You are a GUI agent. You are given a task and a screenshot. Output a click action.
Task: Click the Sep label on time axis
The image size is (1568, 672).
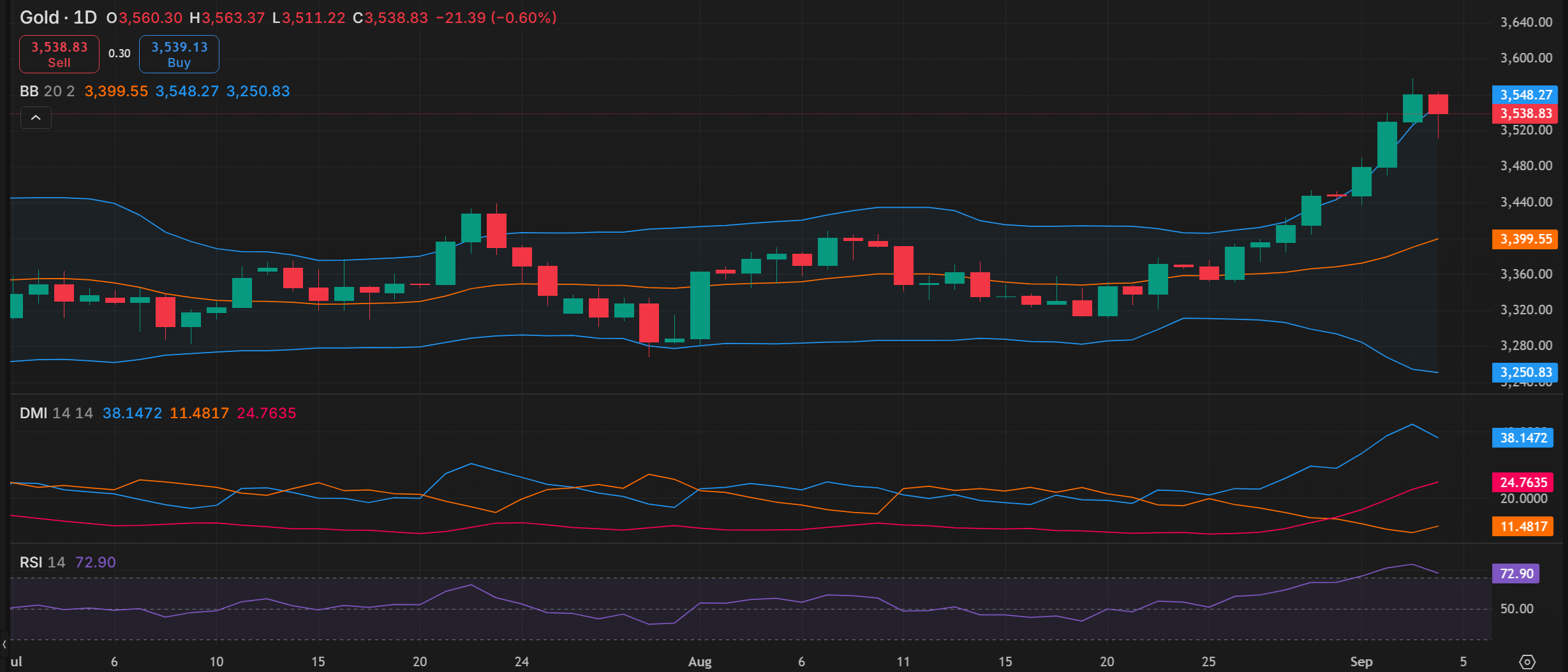click(x=1361, y=662)
